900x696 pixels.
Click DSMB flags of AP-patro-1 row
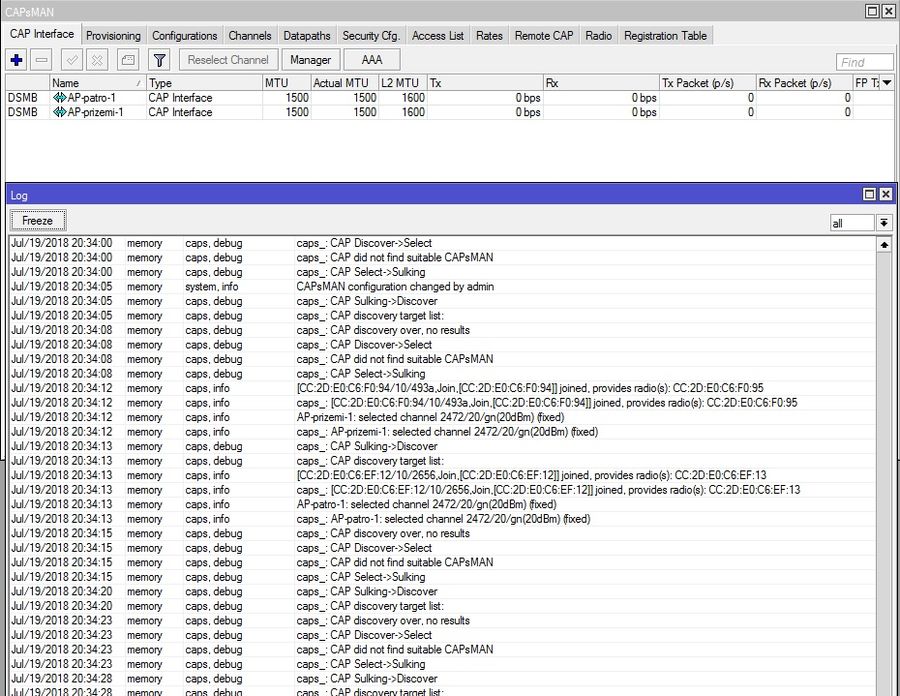point(22,98)
